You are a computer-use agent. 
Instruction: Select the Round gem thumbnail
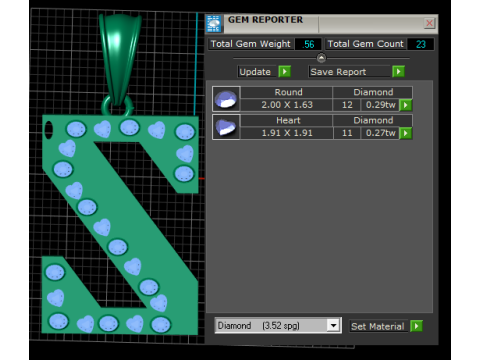(x=226, y=99)
